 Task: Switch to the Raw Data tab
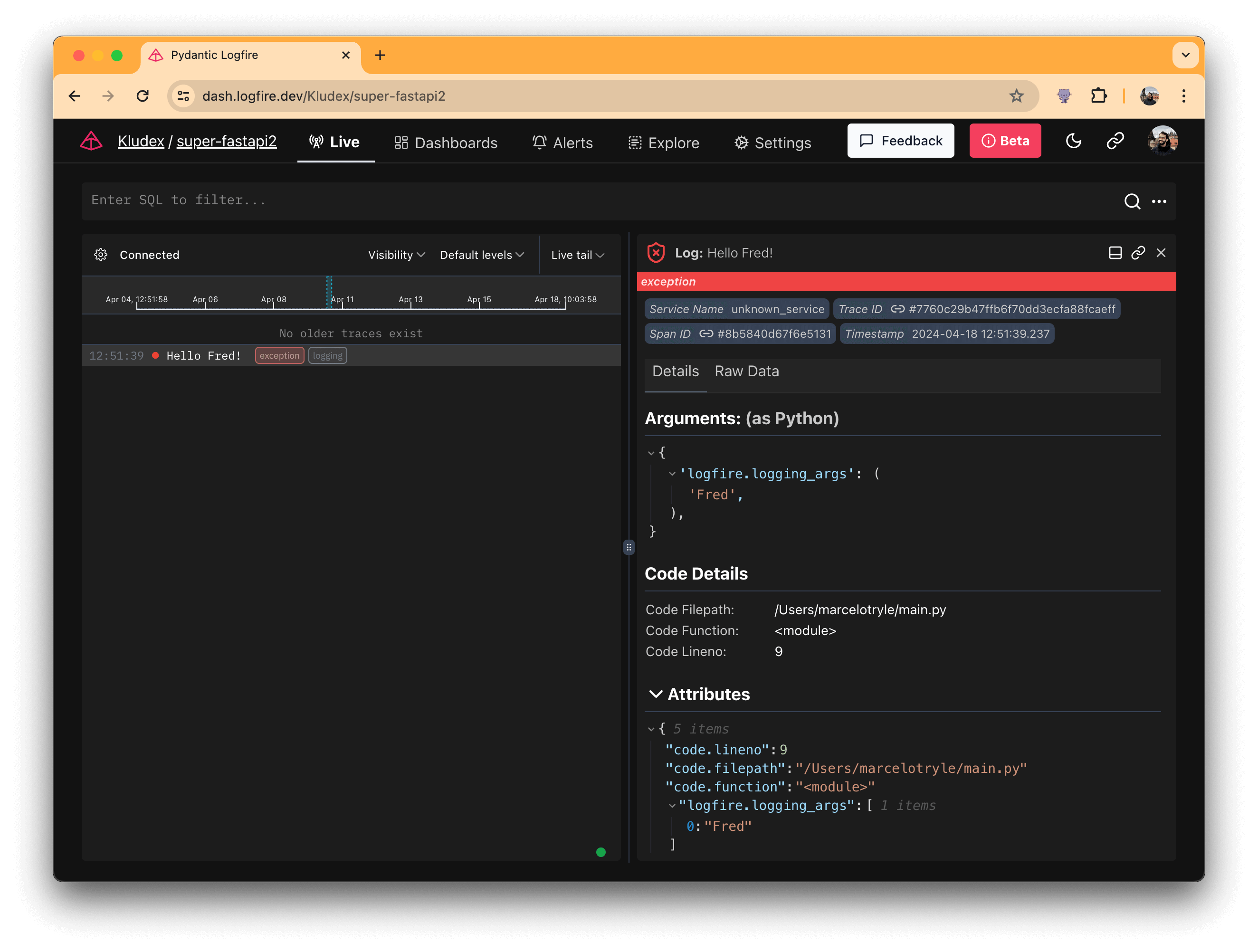pyautogui.click(x=746, y=371)
